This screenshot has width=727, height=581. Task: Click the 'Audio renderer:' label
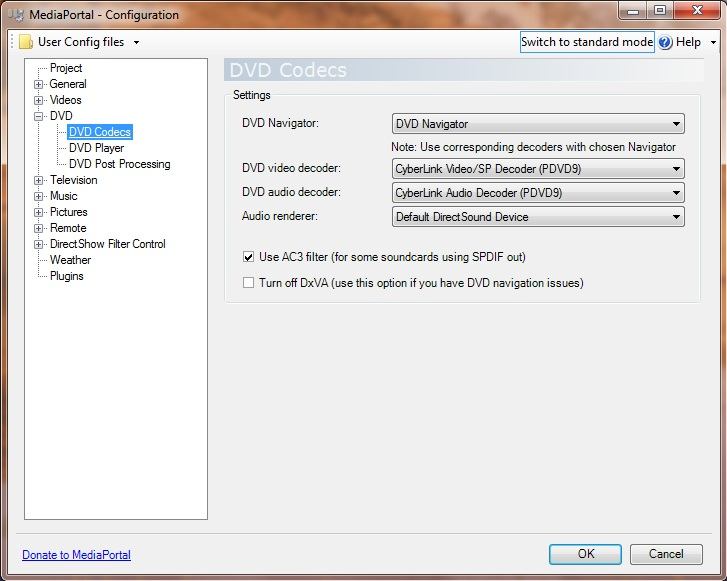click(x=280, y=216)
